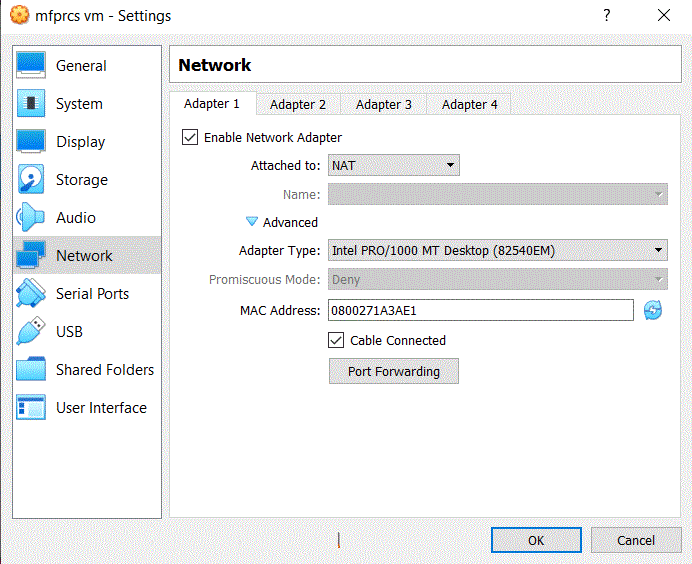Image resolution: width=692 pixels, height=564 pixels.
Task: Open the Serial Ports connector icon
Action: (30, 293)
